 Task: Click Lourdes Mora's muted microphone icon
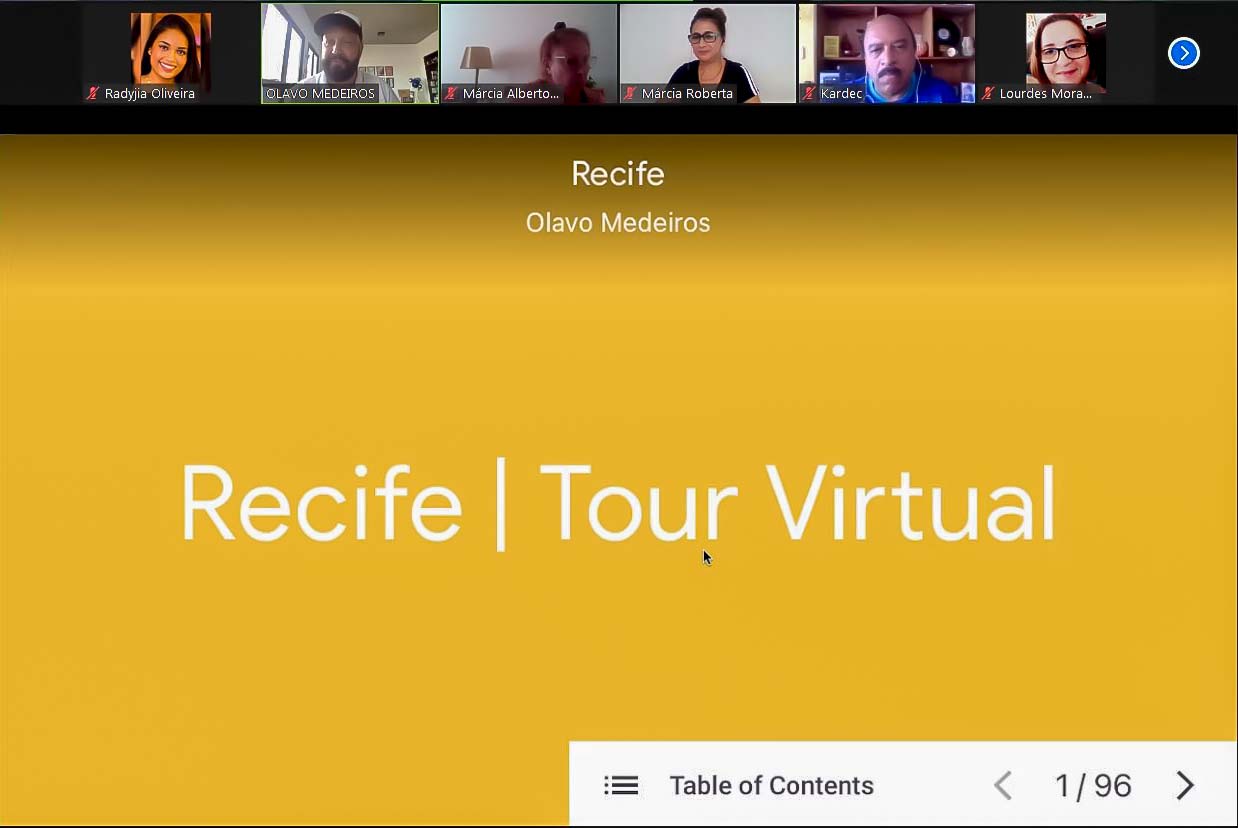(989, 94)
